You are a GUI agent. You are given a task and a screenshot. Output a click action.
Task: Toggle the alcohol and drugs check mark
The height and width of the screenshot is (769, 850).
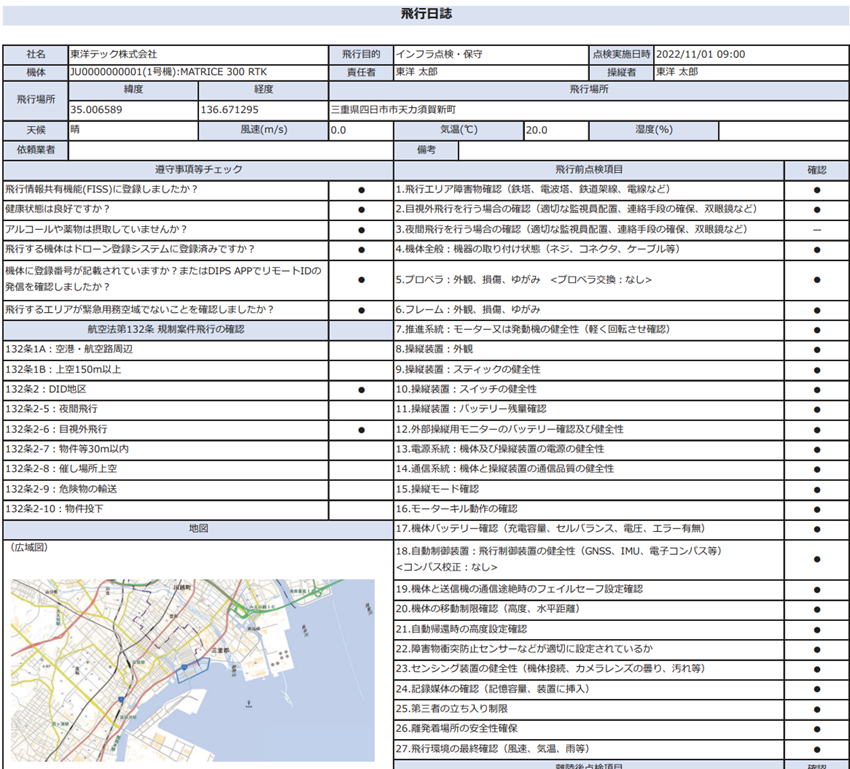362,230
